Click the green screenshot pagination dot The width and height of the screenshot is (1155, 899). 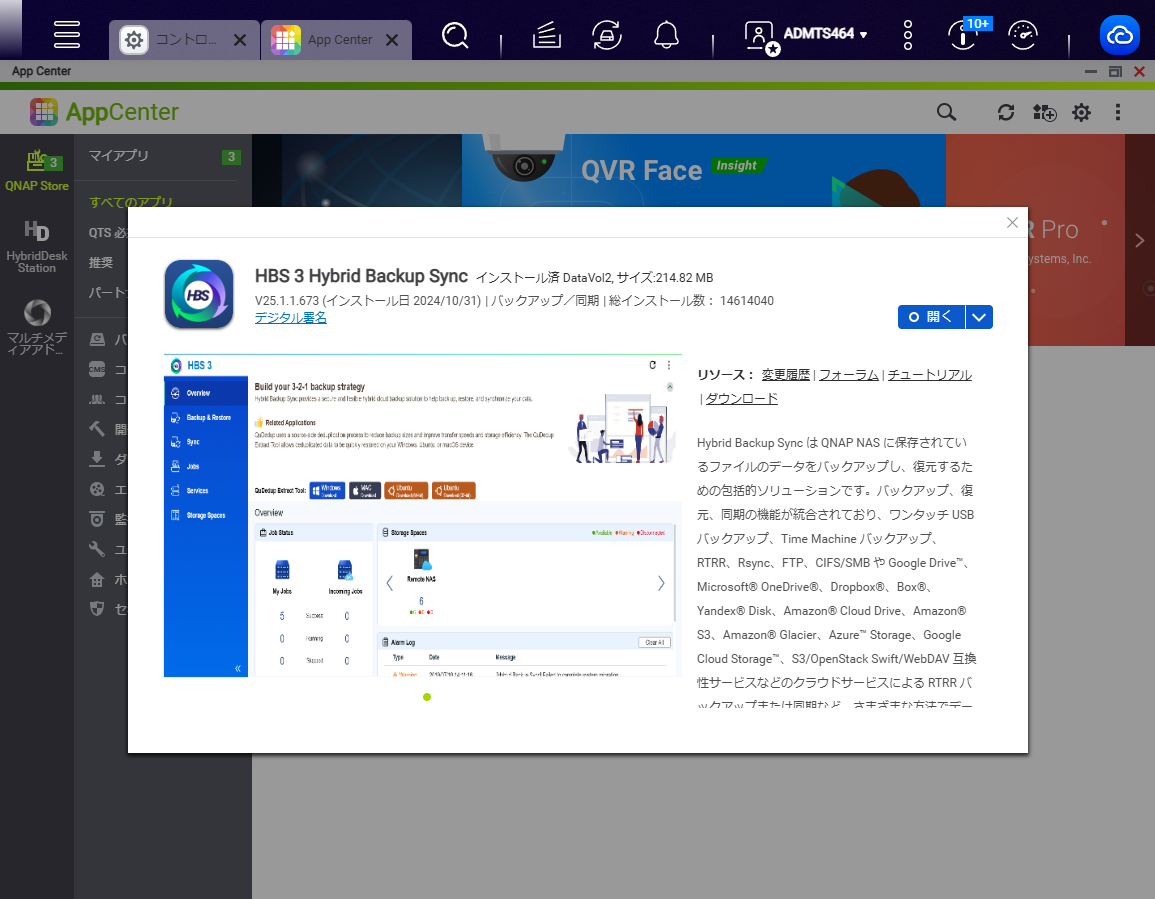(x=427, y=697)
